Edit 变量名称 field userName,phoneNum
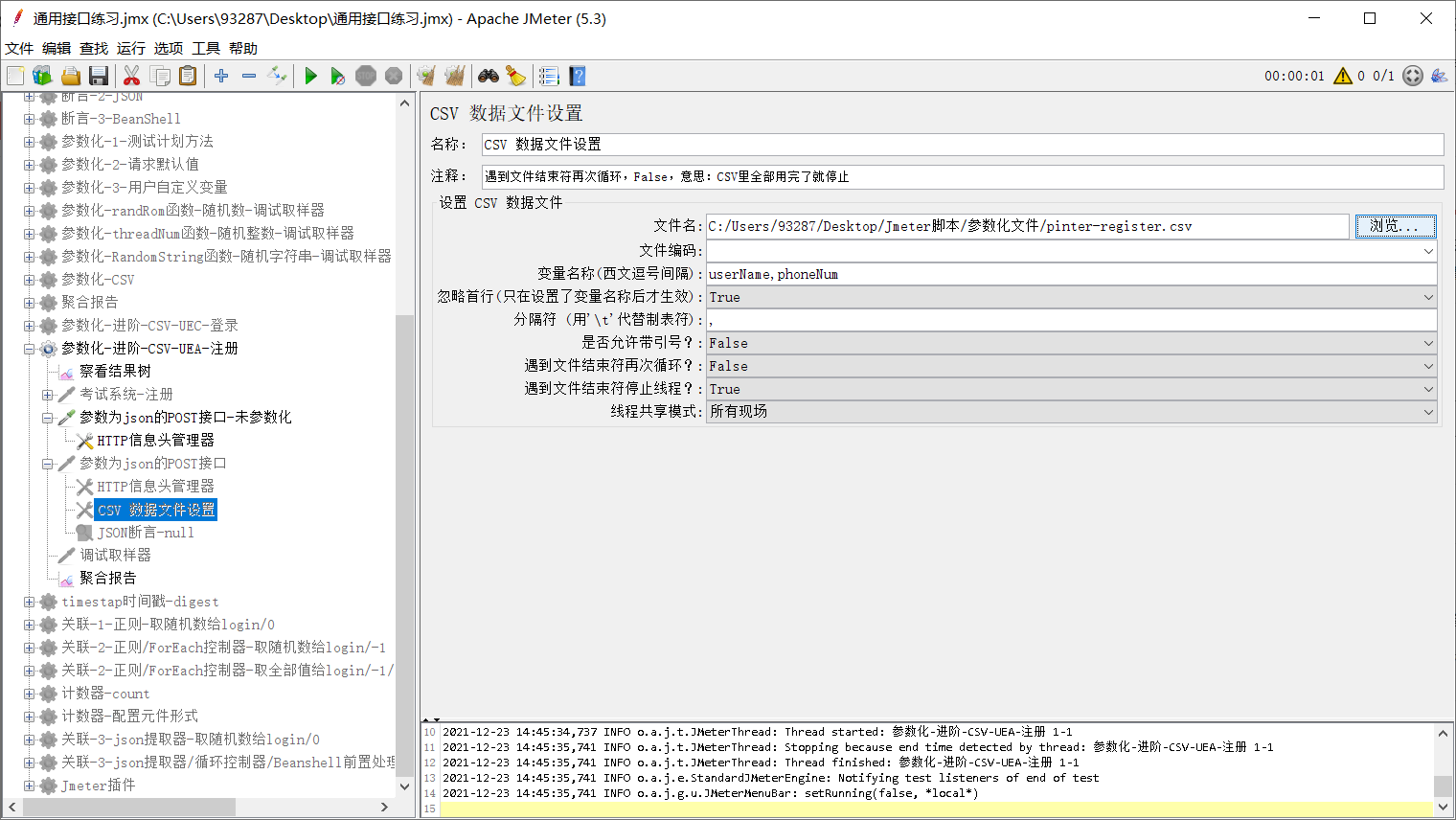 (x=1072, y=274)
